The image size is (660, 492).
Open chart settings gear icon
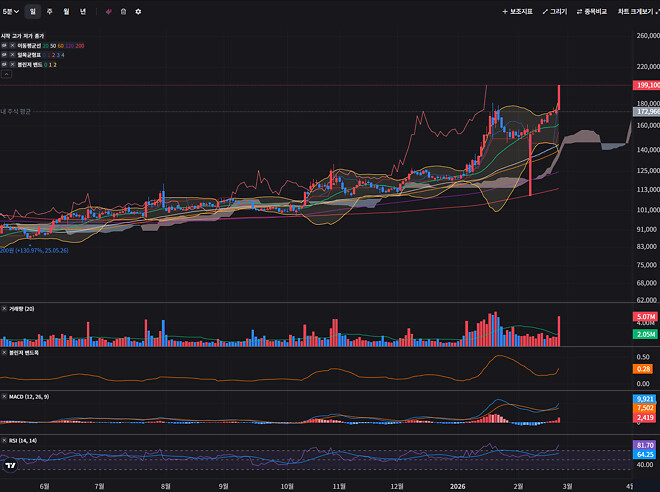point(138,12)
